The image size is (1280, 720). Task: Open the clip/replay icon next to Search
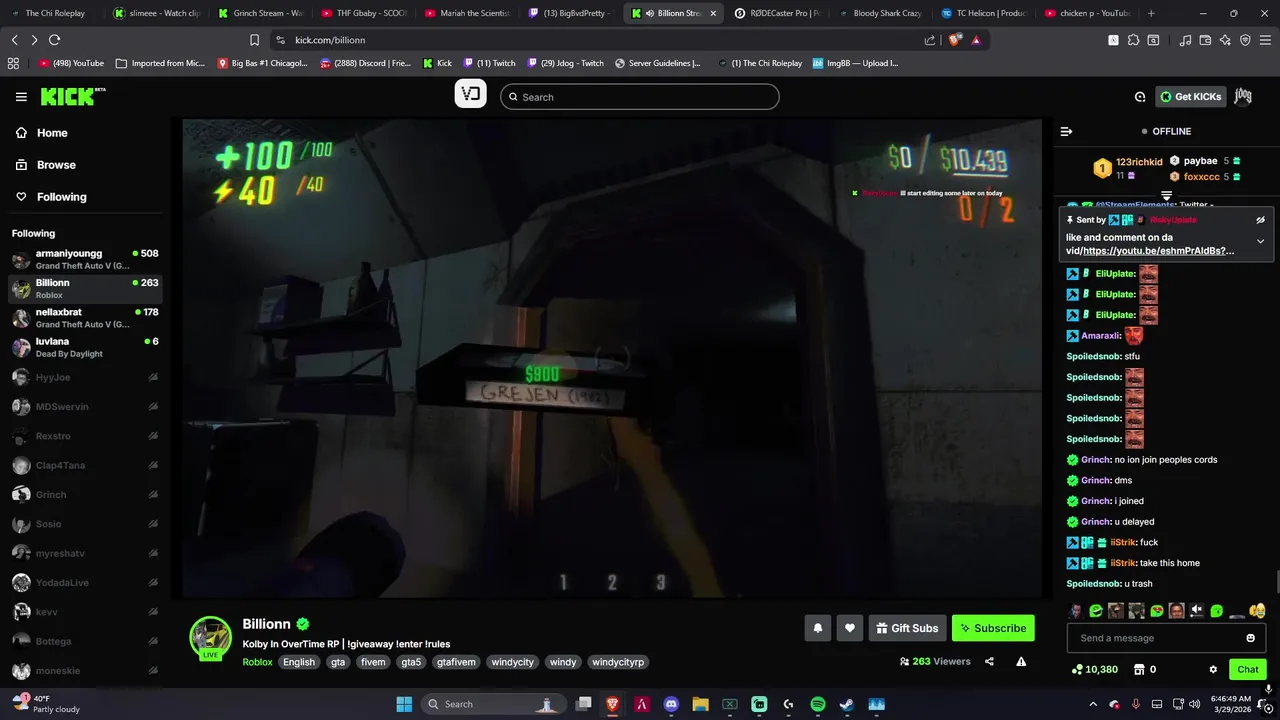point(471,95)
